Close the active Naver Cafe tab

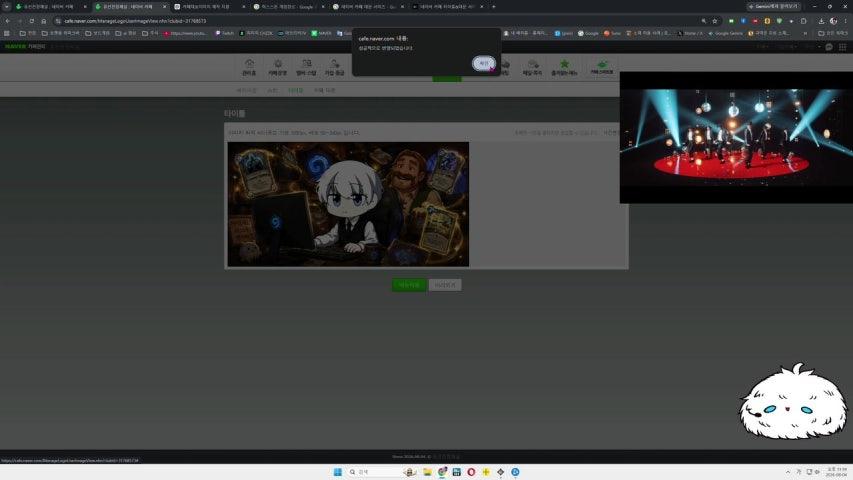(x=164, y=7)
